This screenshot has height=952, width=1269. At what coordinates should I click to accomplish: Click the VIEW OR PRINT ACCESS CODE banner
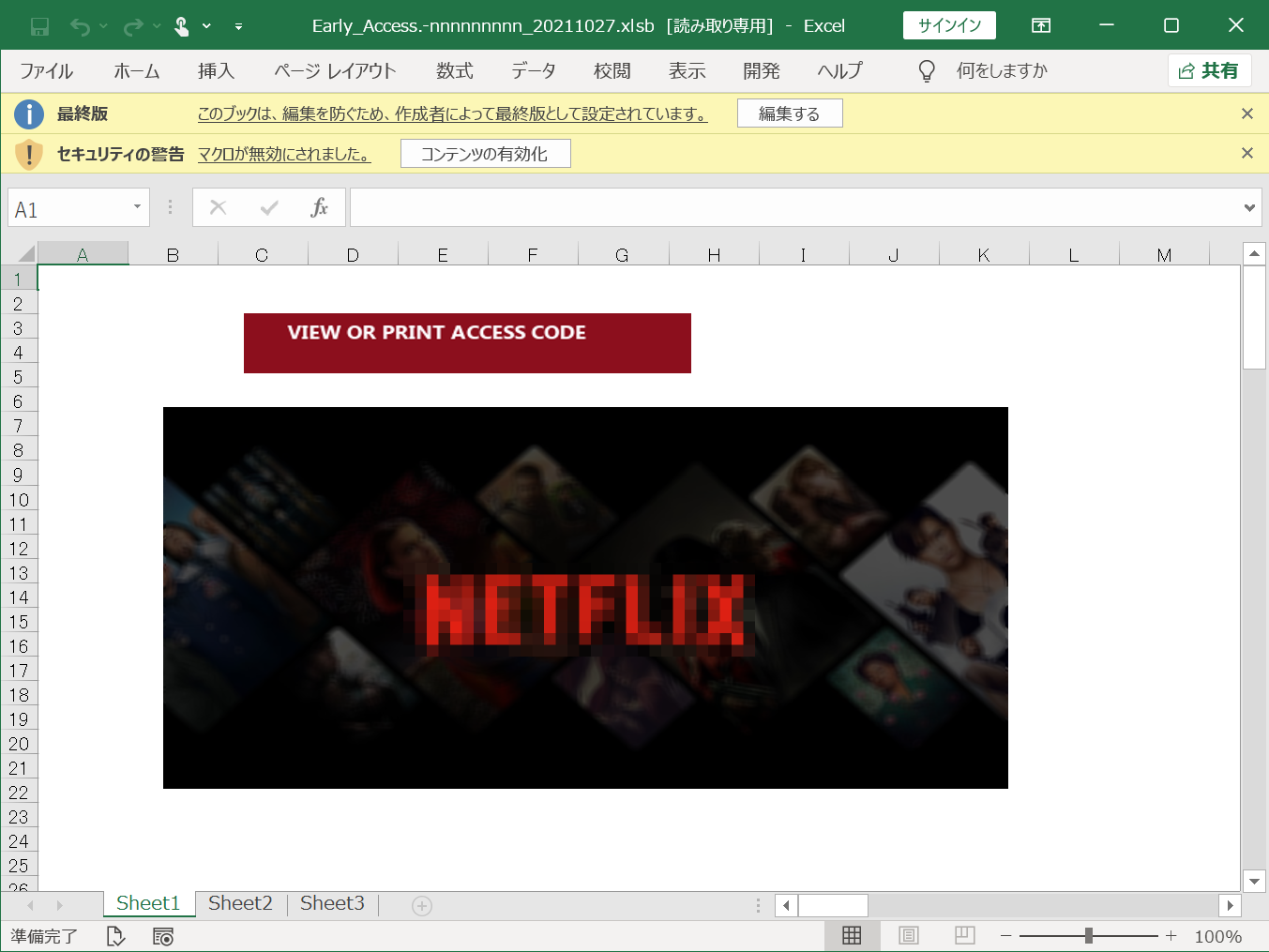coord(467,343)
